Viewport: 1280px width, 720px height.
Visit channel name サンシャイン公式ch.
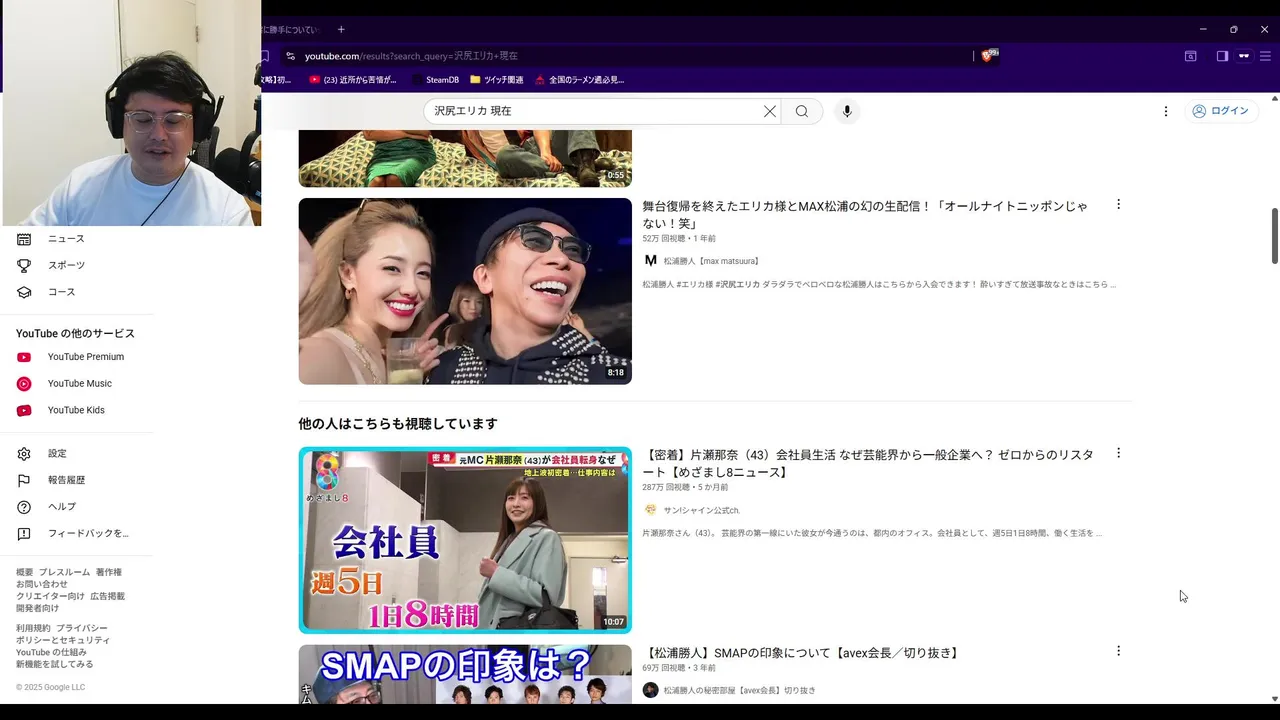tap(702, 510)
